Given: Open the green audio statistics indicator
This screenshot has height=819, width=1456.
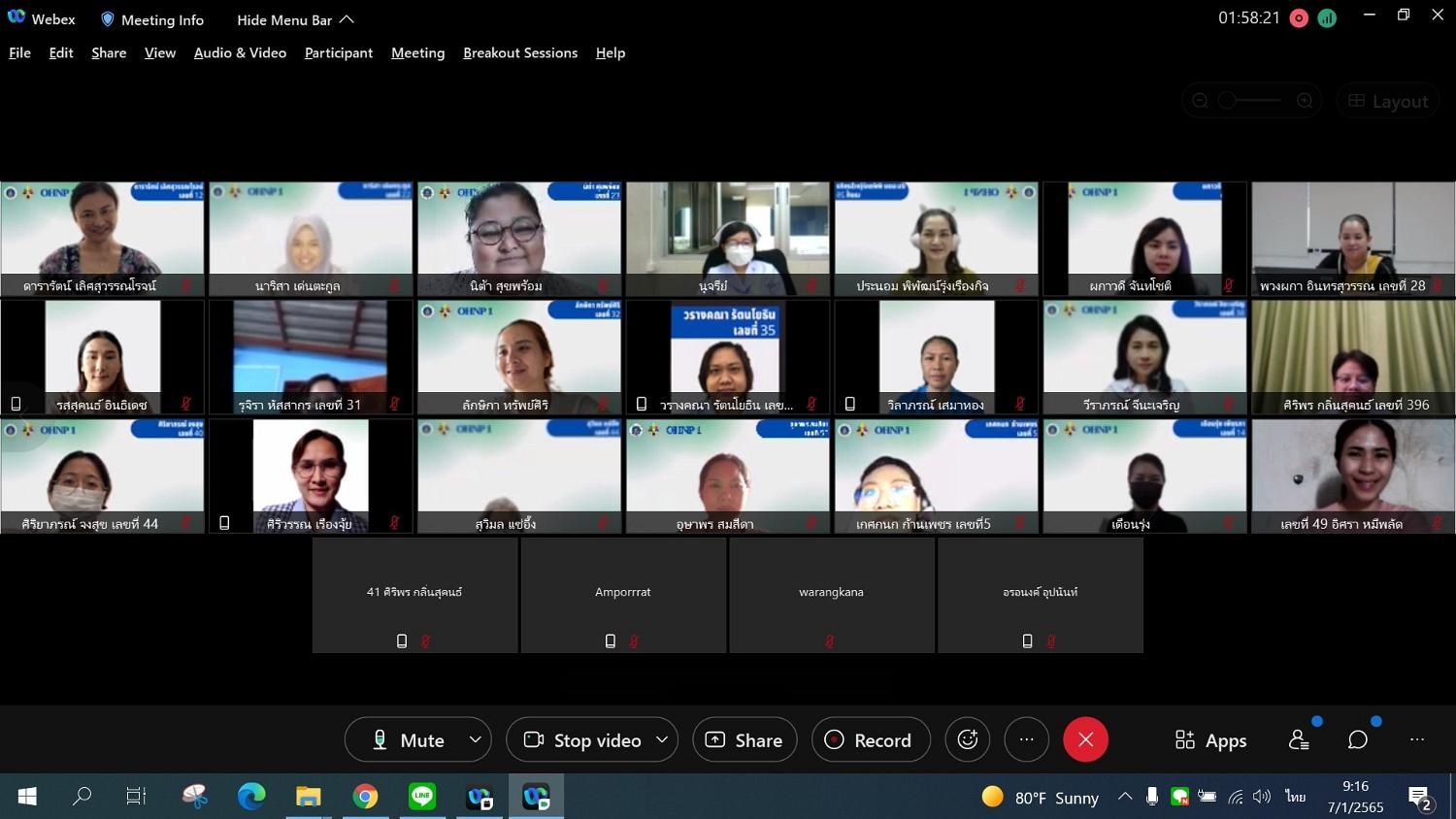Looking at the screenshot, I should pyautogui.click(x=1327, y=18).
